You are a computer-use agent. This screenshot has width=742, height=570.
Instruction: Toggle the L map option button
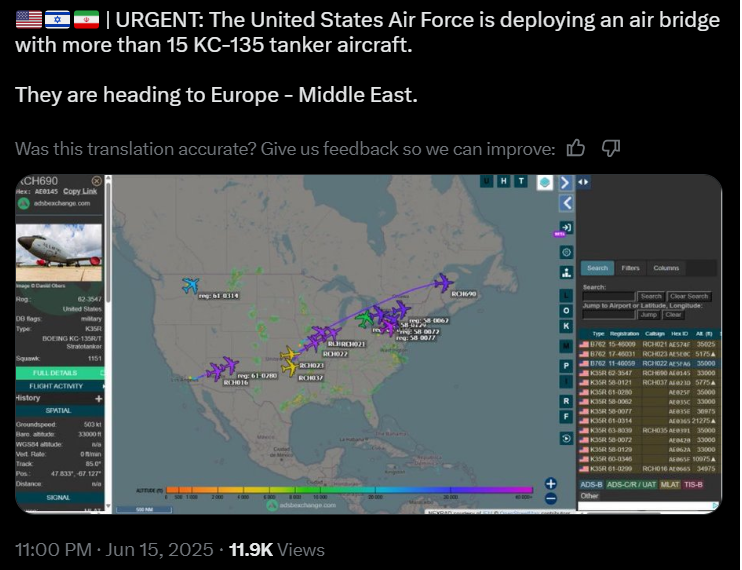pos(566,296)
